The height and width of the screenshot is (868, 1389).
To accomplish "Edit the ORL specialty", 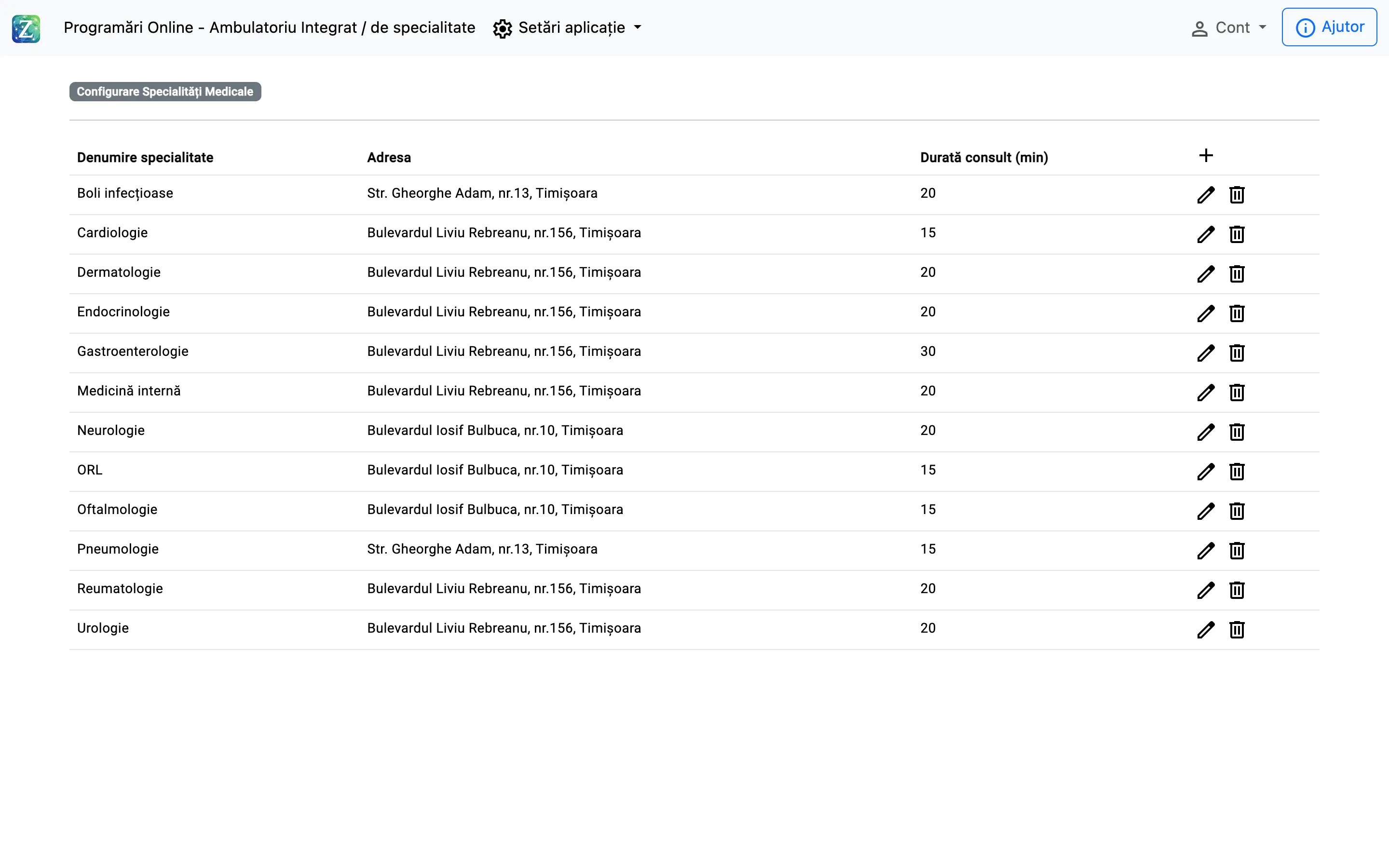I will click(1206, 471).
